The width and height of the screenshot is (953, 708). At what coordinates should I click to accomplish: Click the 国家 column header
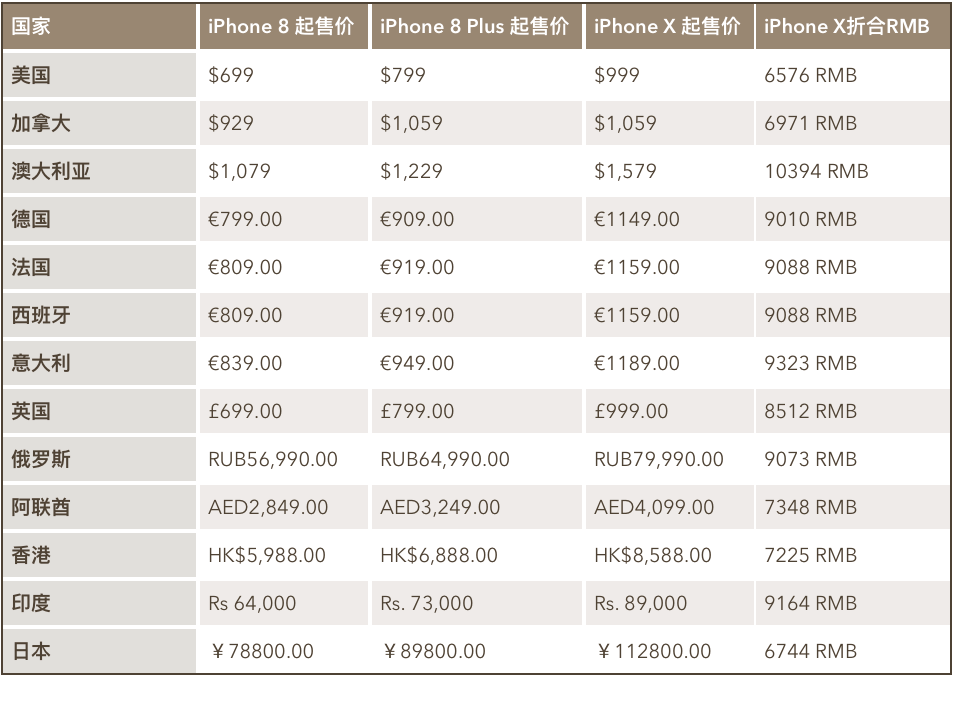pyautogui.click(x=30, y=27)
